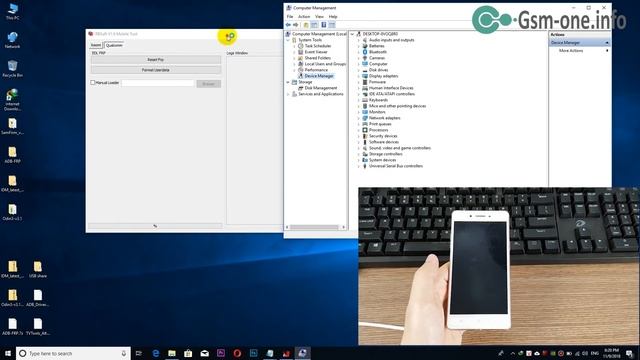Click the Show/Hide Action Pane toolbar icon
This screenshot has height=360, width=640.
pos(332,25)
